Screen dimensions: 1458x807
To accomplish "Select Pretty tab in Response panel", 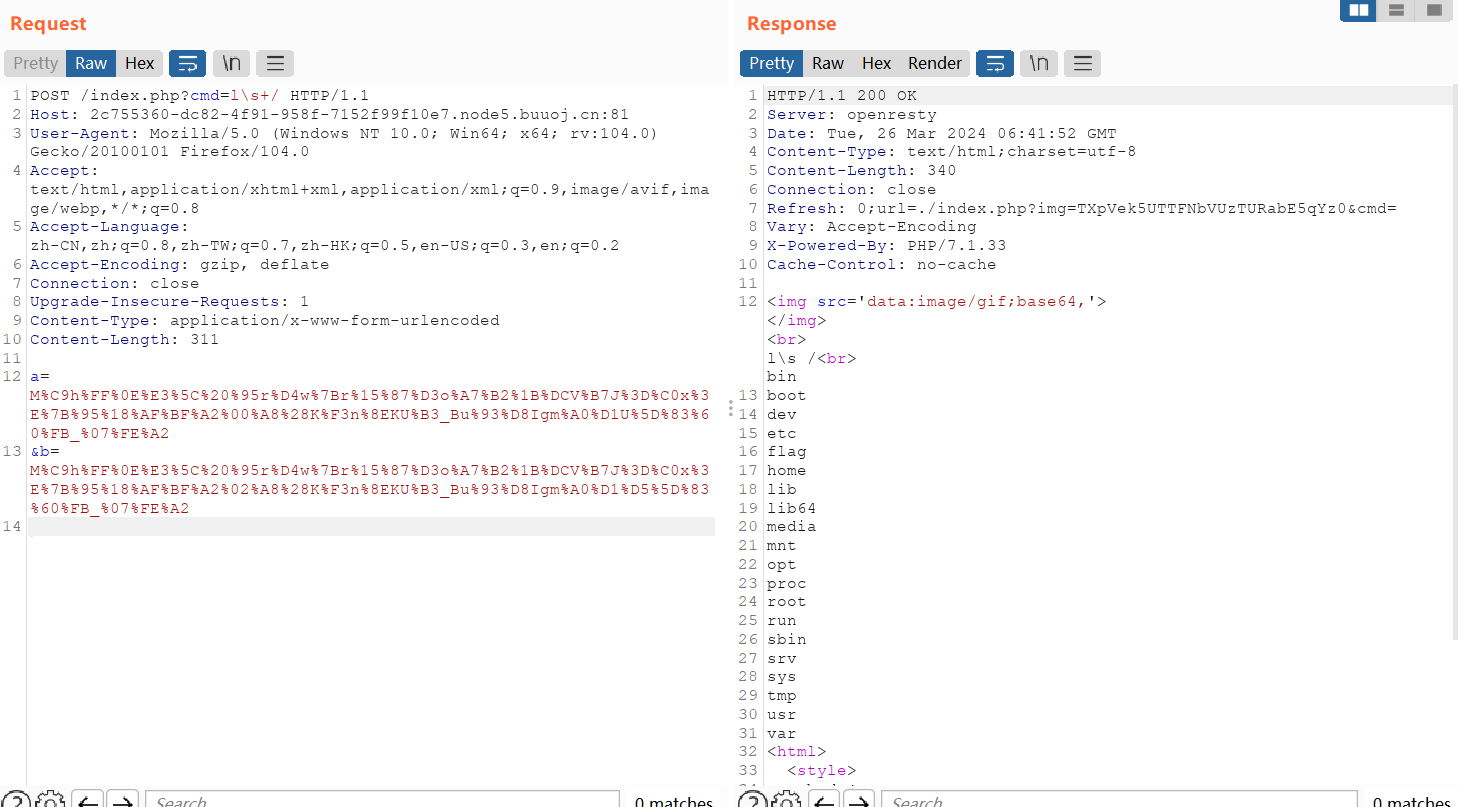I will (772, 63).
